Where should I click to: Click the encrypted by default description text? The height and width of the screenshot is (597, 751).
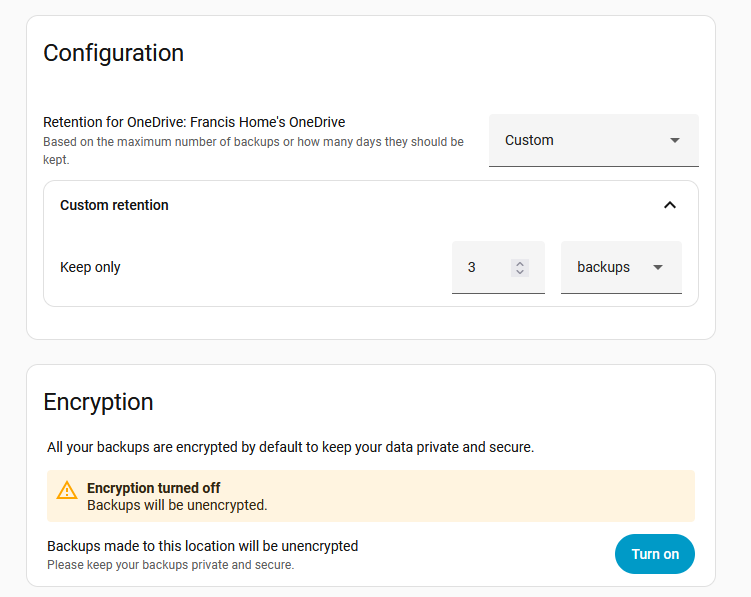[x=290, y=447]
